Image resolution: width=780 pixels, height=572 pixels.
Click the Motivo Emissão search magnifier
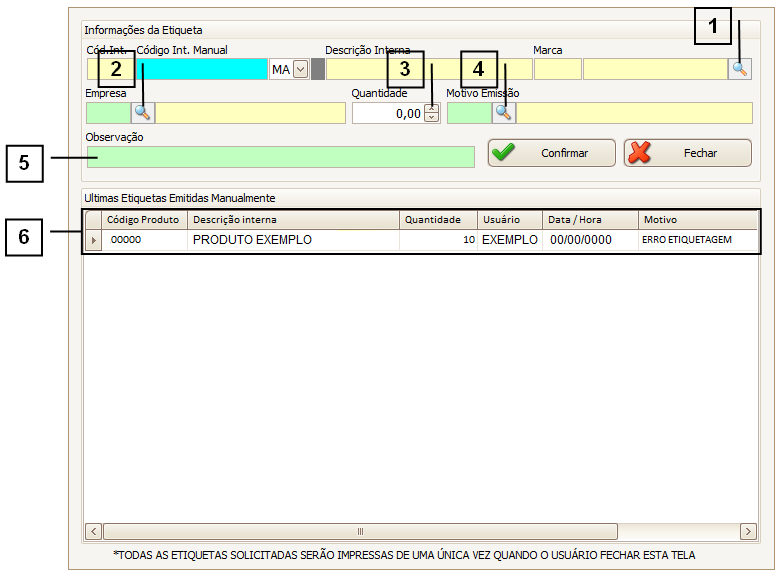(x=503, y=113)
